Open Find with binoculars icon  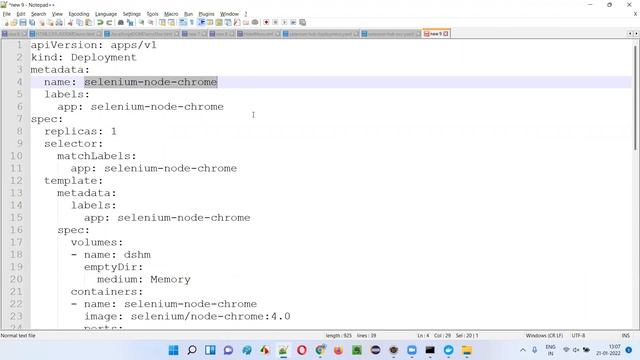tap(121, 22)
